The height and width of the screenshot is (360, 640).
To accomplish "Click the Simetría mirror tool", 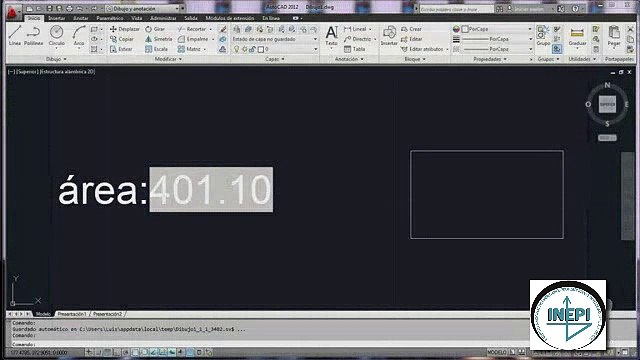I will [159, 39].
